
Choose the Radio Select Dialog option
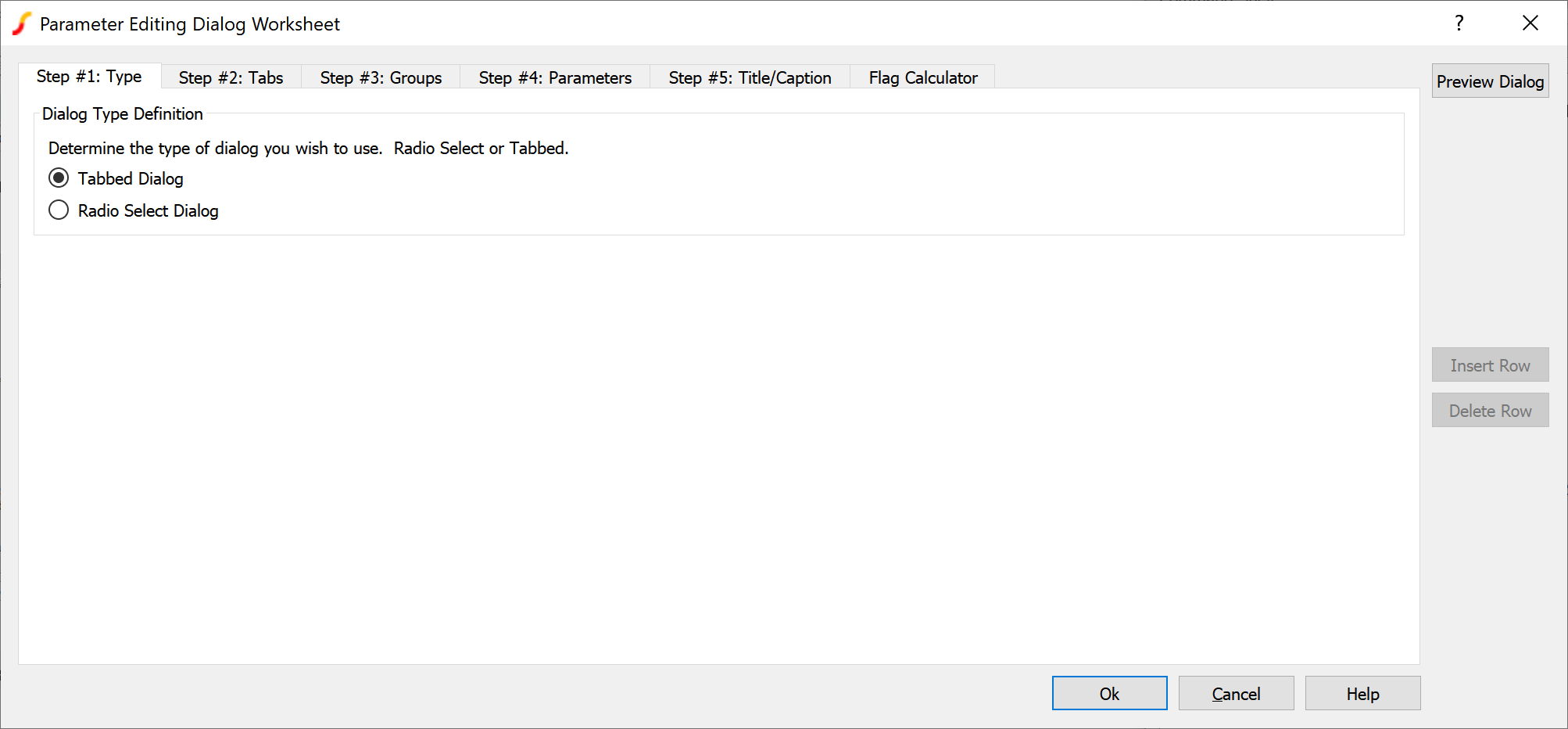click(59, 210)
